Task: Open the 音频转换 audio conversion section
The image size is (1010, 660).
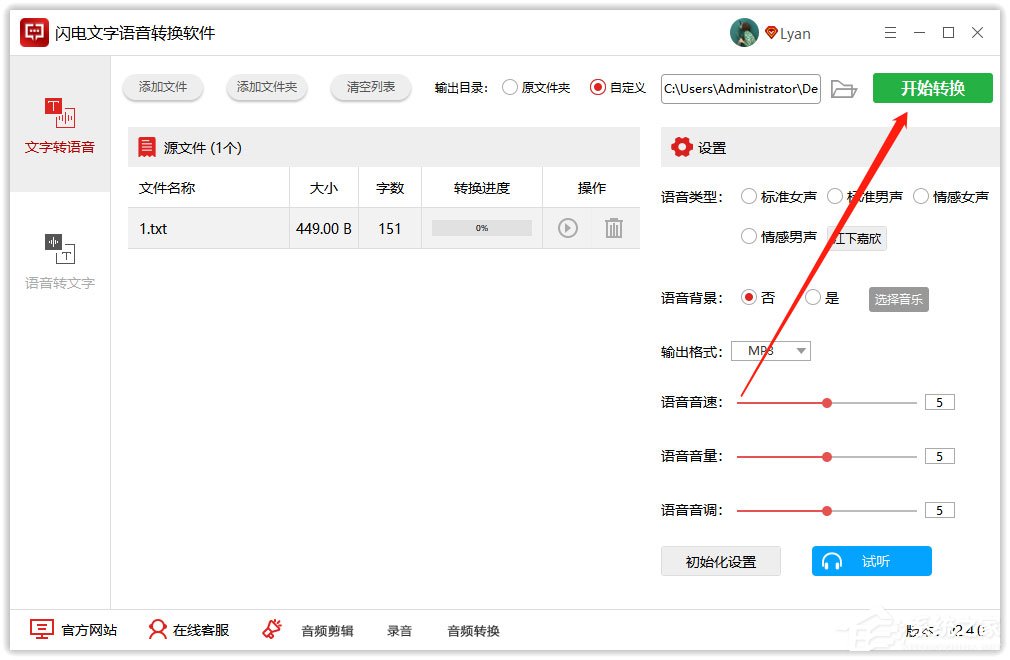Action: click(x=472, y=630)
